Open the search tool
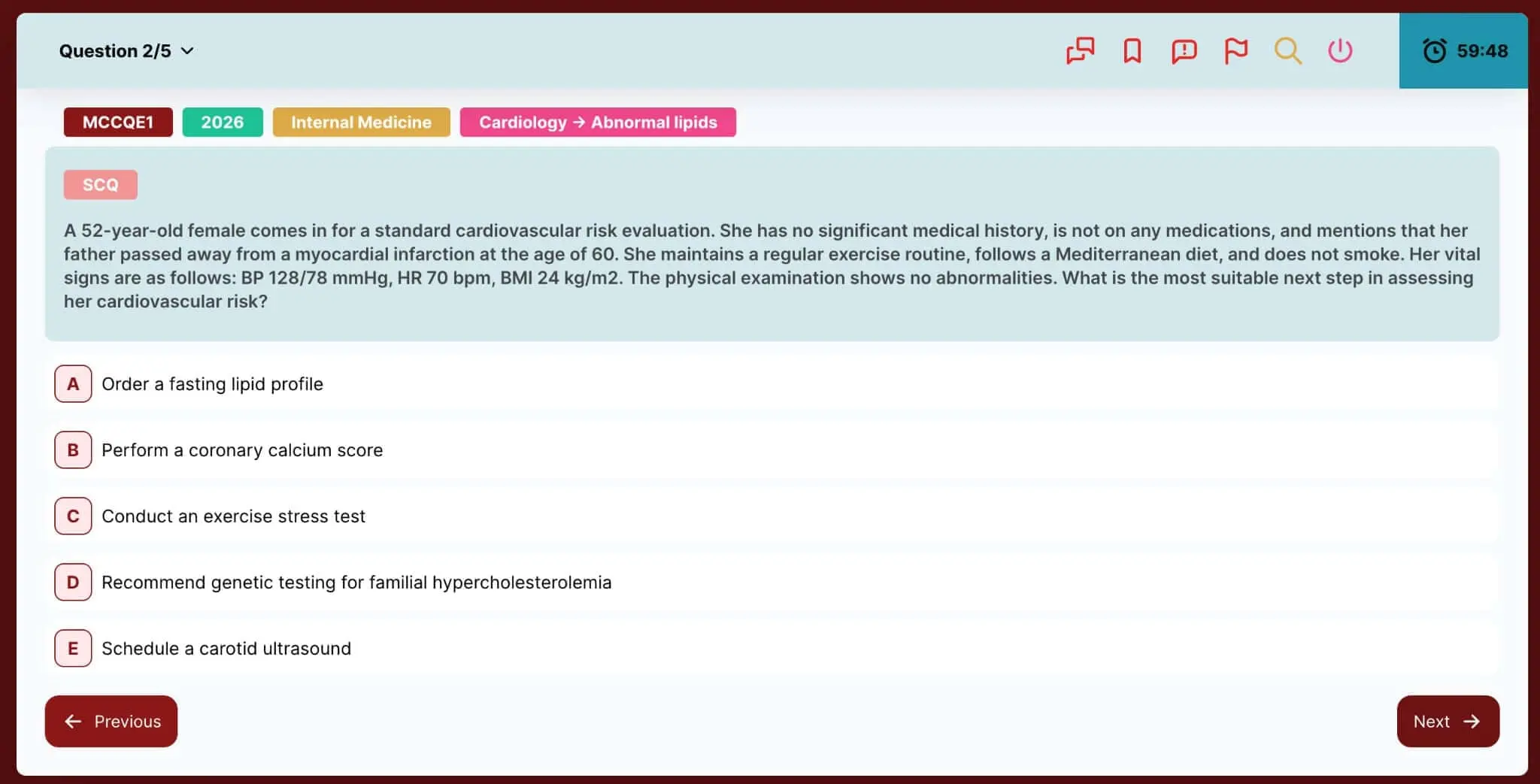Viewport: 1540px width, 784px height. click(1287, 50)
